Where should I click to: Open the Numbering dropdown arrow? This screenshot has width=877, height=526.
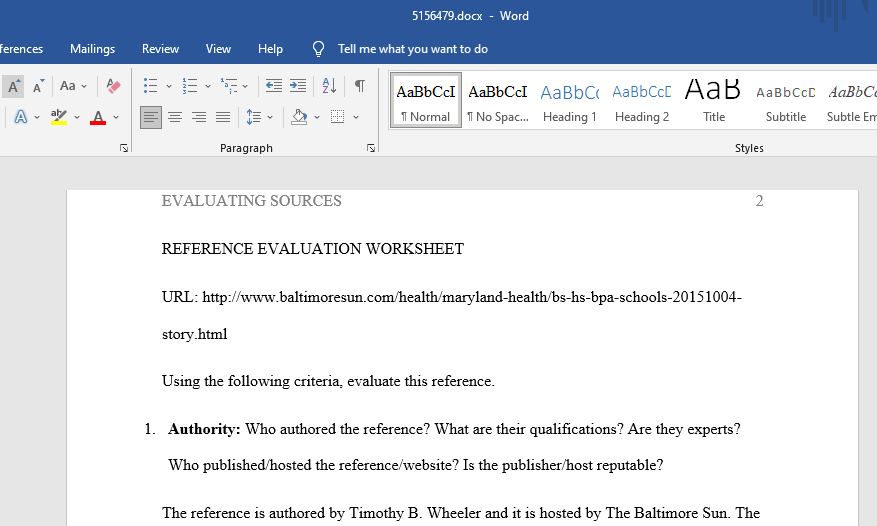click(208, 86)
